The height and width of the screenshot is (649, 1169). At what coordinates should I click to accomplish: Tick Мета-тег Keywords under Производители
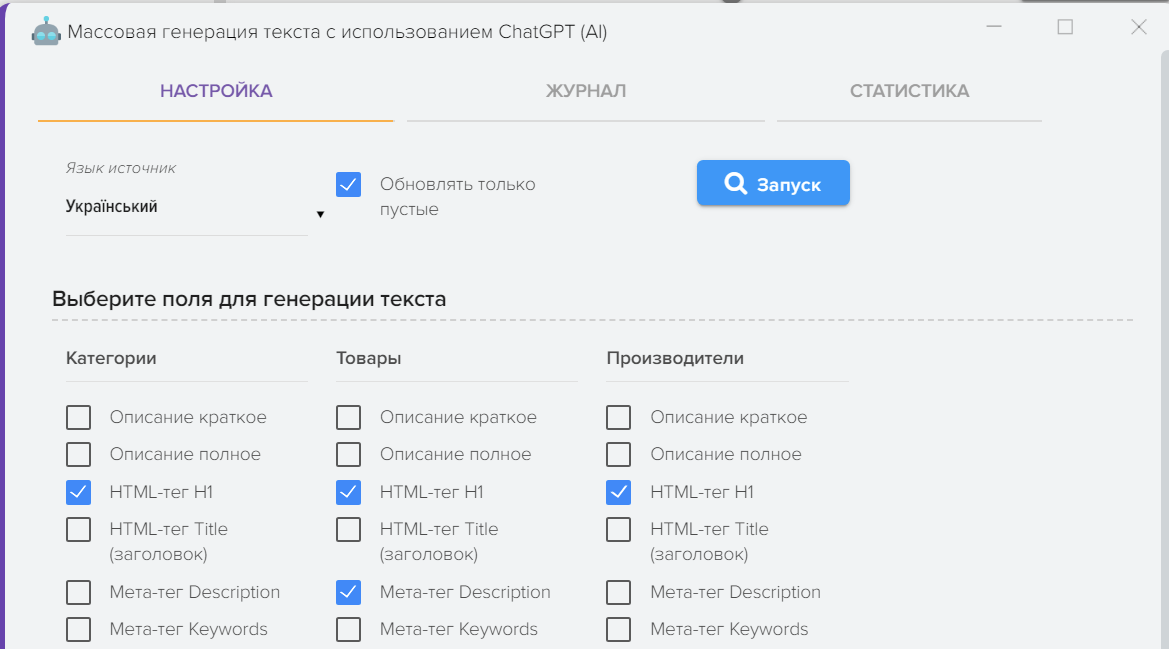click(618, 629)
